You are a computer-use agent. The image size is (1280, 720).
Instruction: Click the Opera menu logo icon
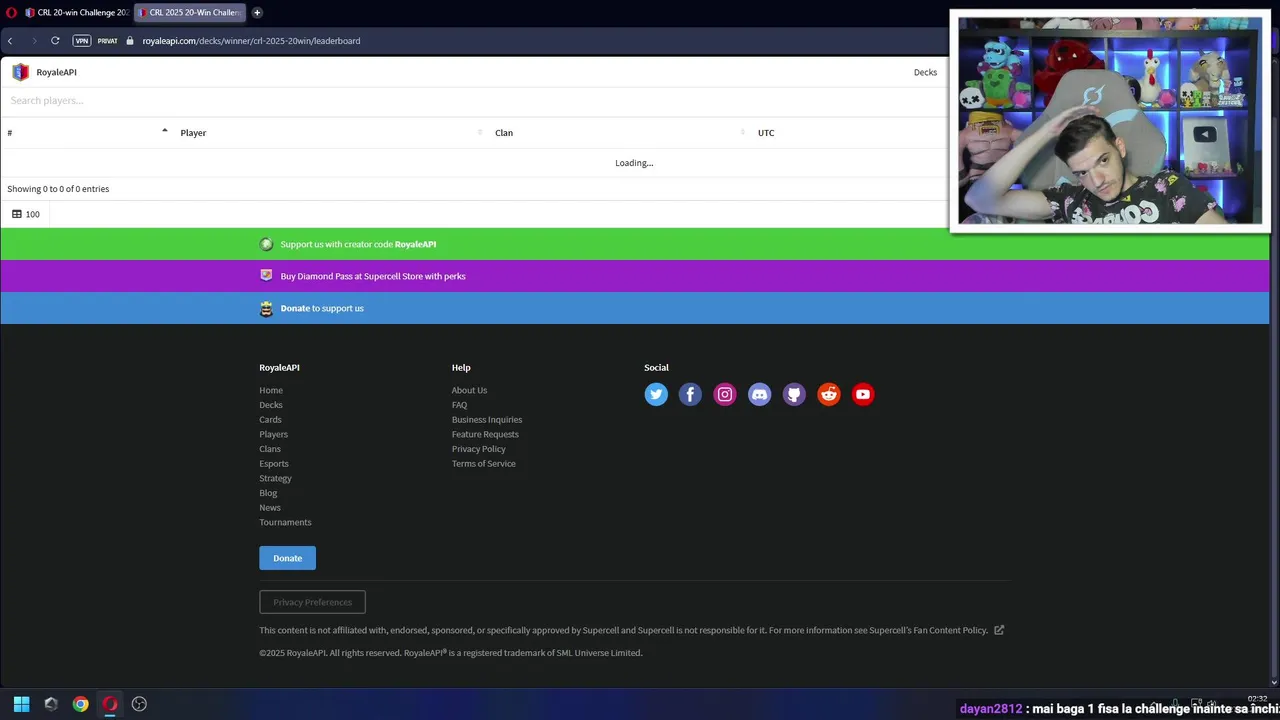[x=12, y=13]
